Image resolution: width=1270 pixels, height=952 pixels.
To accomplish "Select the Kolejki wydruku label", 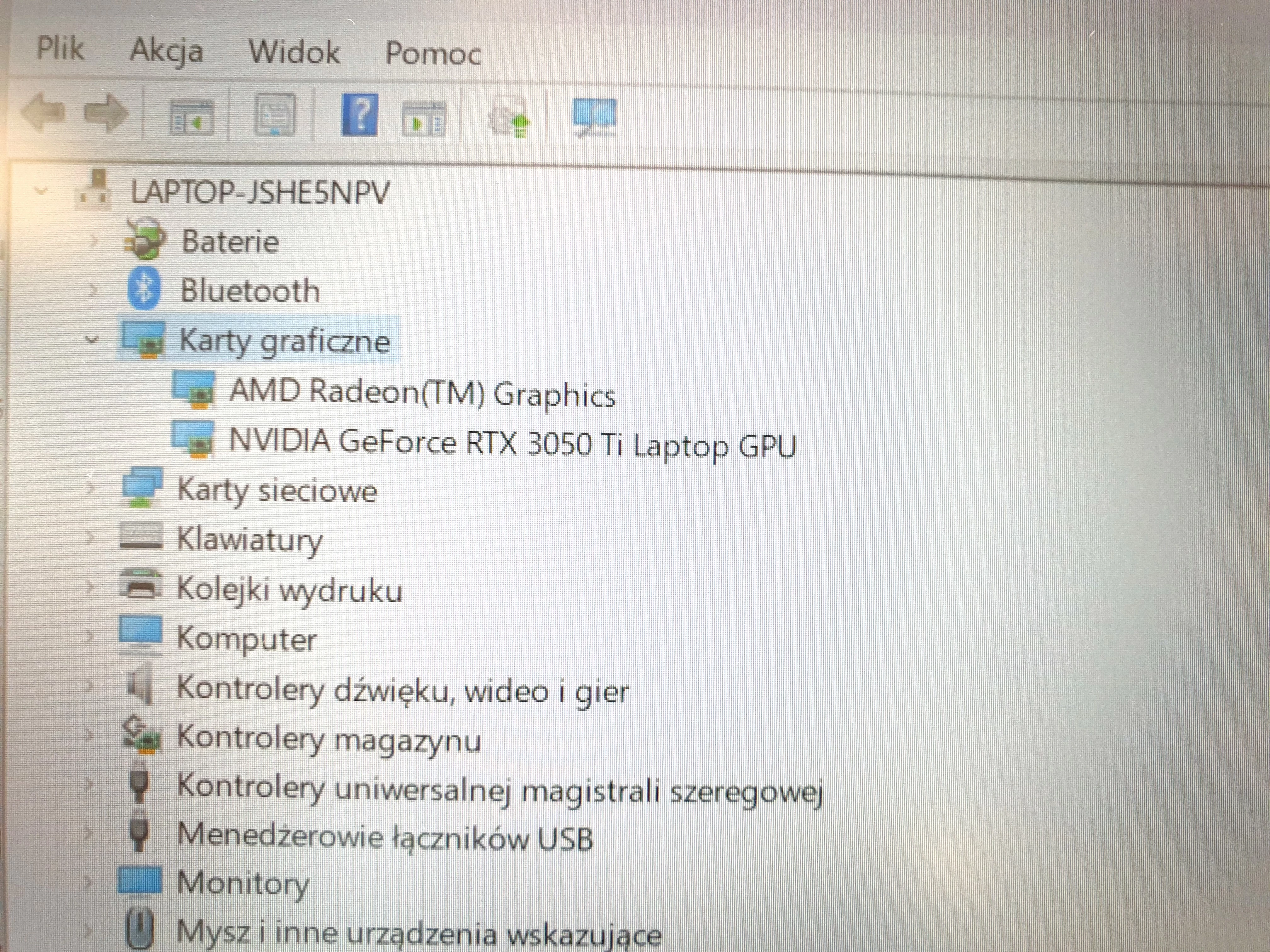I will pos(289,591).
